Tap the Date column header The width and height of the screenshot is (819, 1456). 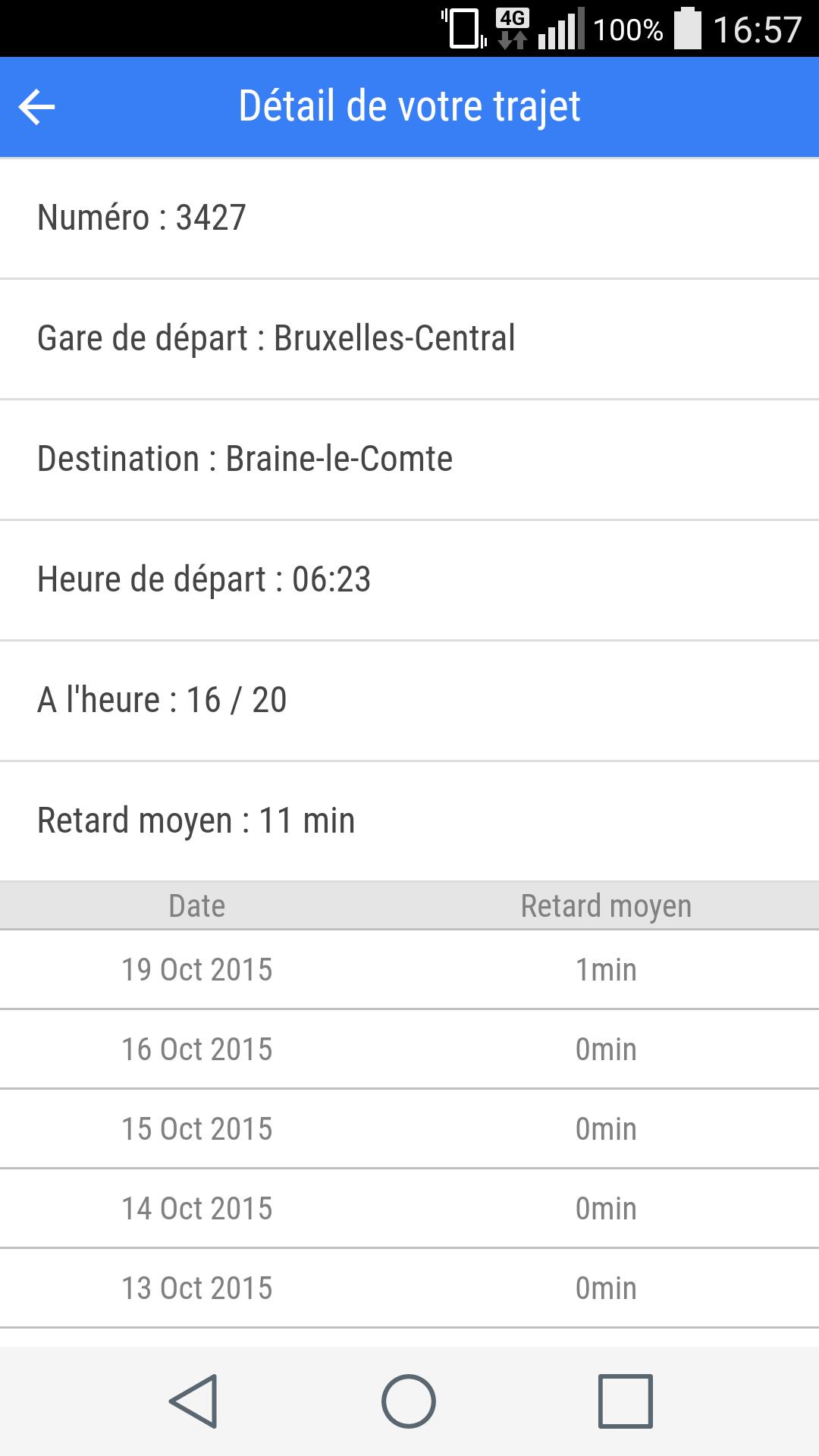point(197,906)
